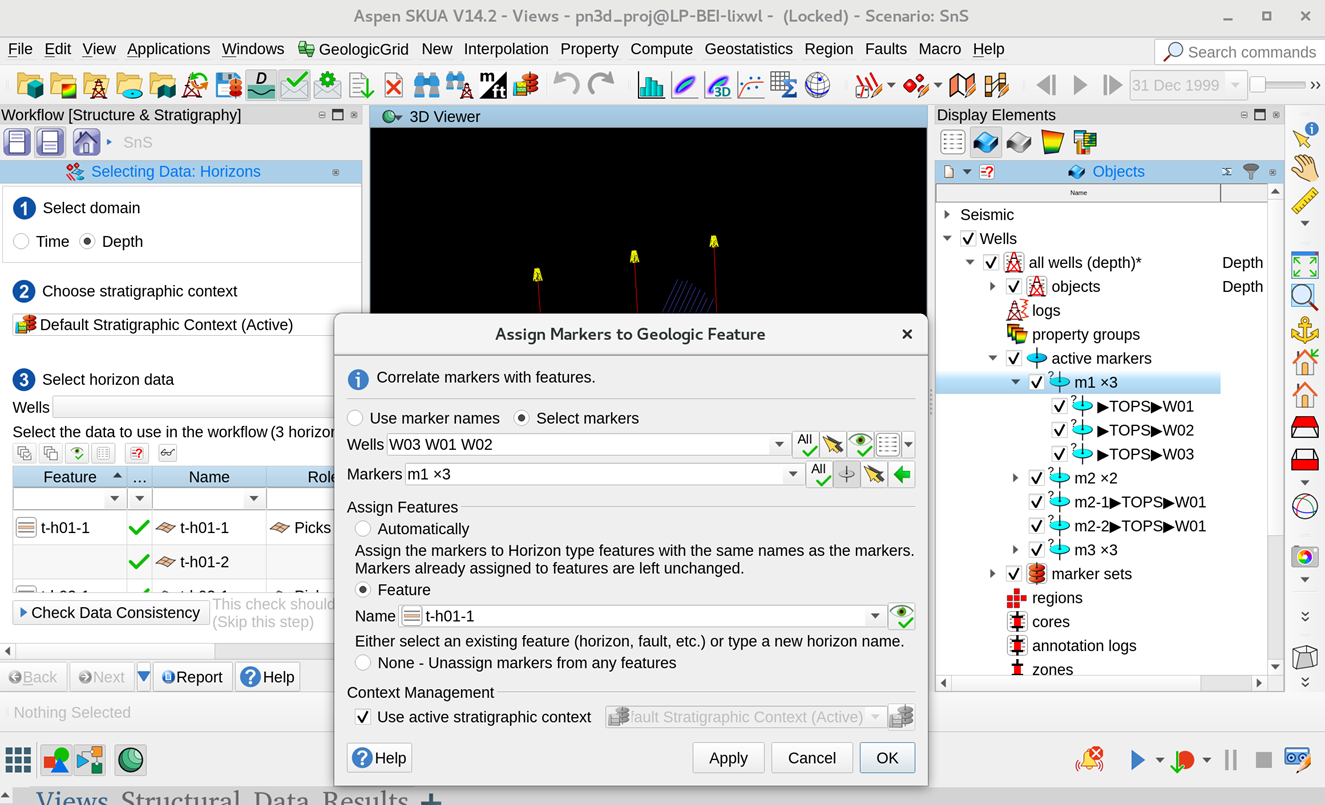Click the binoculars search icon in toolbar
The height and width of the screenshot is (805, 1325).
(426, 86)
